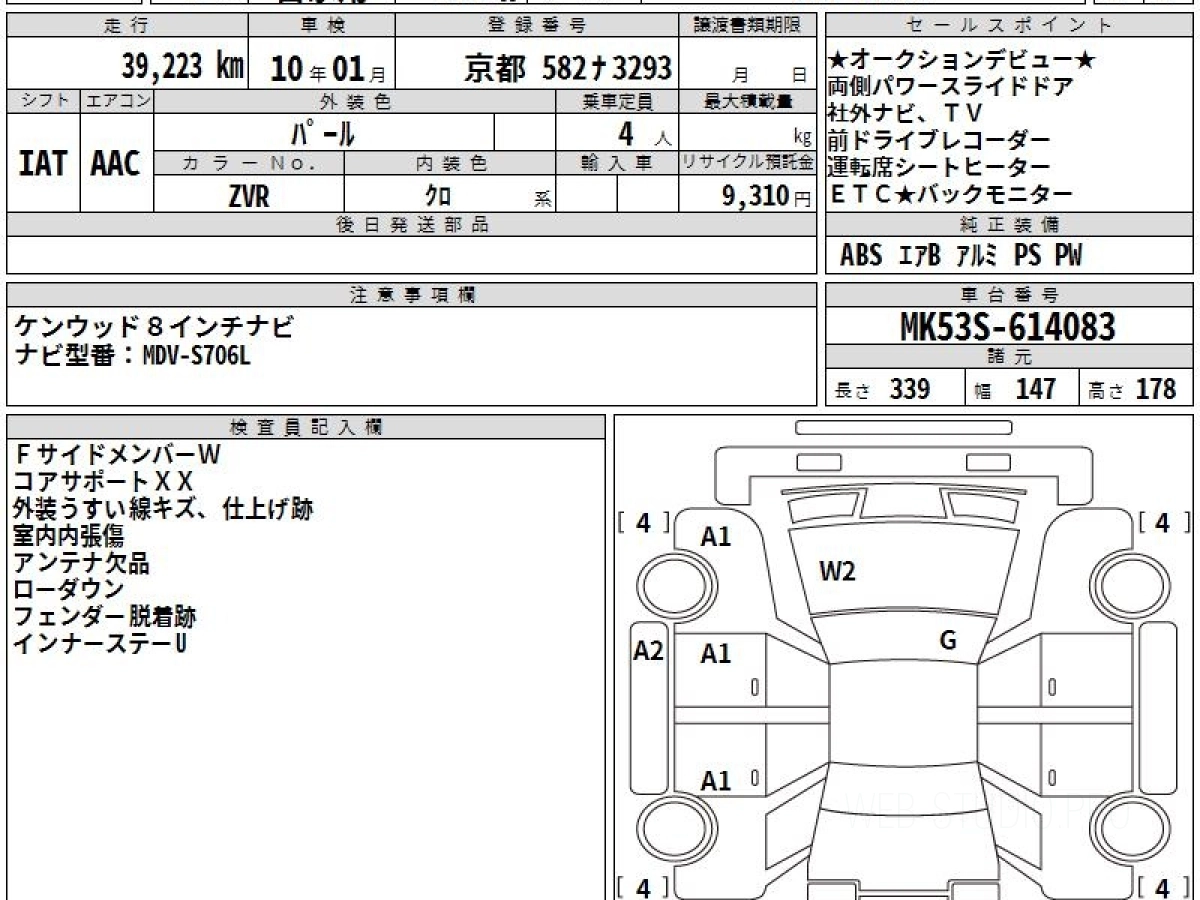Click the 外装色 header
The width and height of the screenshot is (1200, 900).
pos(355,101)
